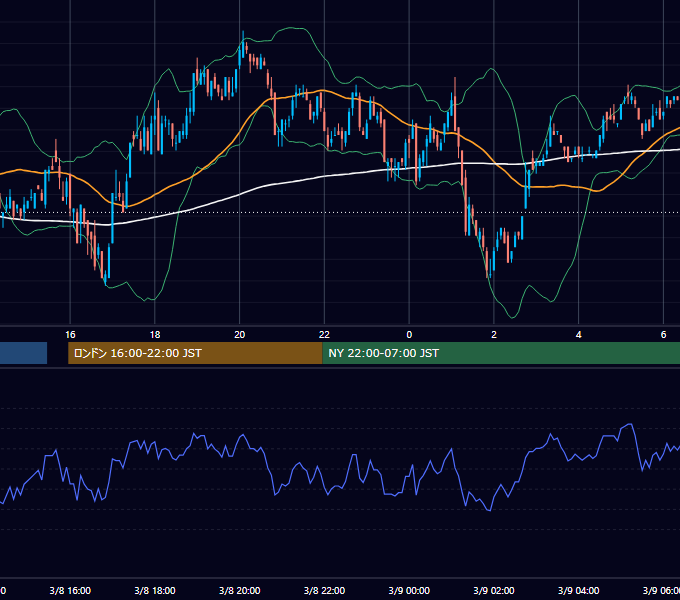Select the ロンドン 16:00-22:00 JST session bar
This screenshot has width=680, height=600.
(195, 353)
